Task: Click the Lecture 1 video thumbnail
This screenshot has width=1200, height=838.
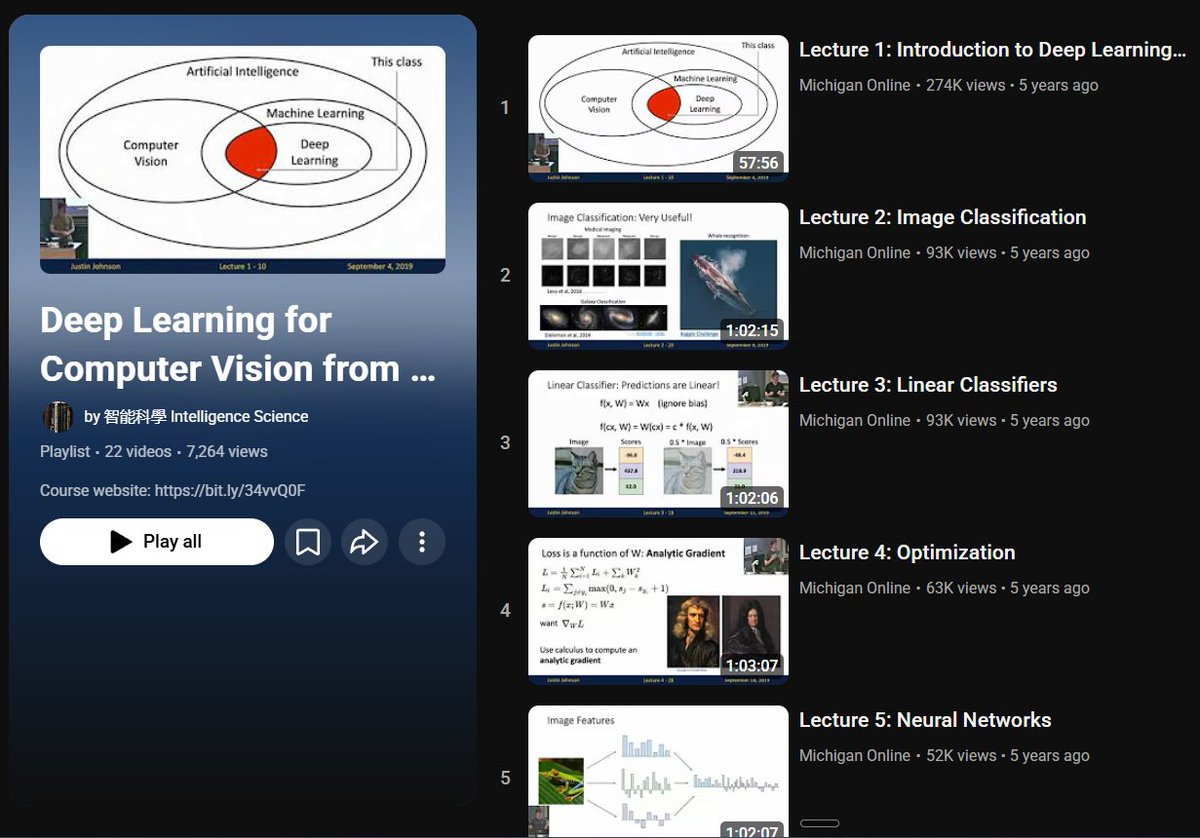Action: [657, 108]
